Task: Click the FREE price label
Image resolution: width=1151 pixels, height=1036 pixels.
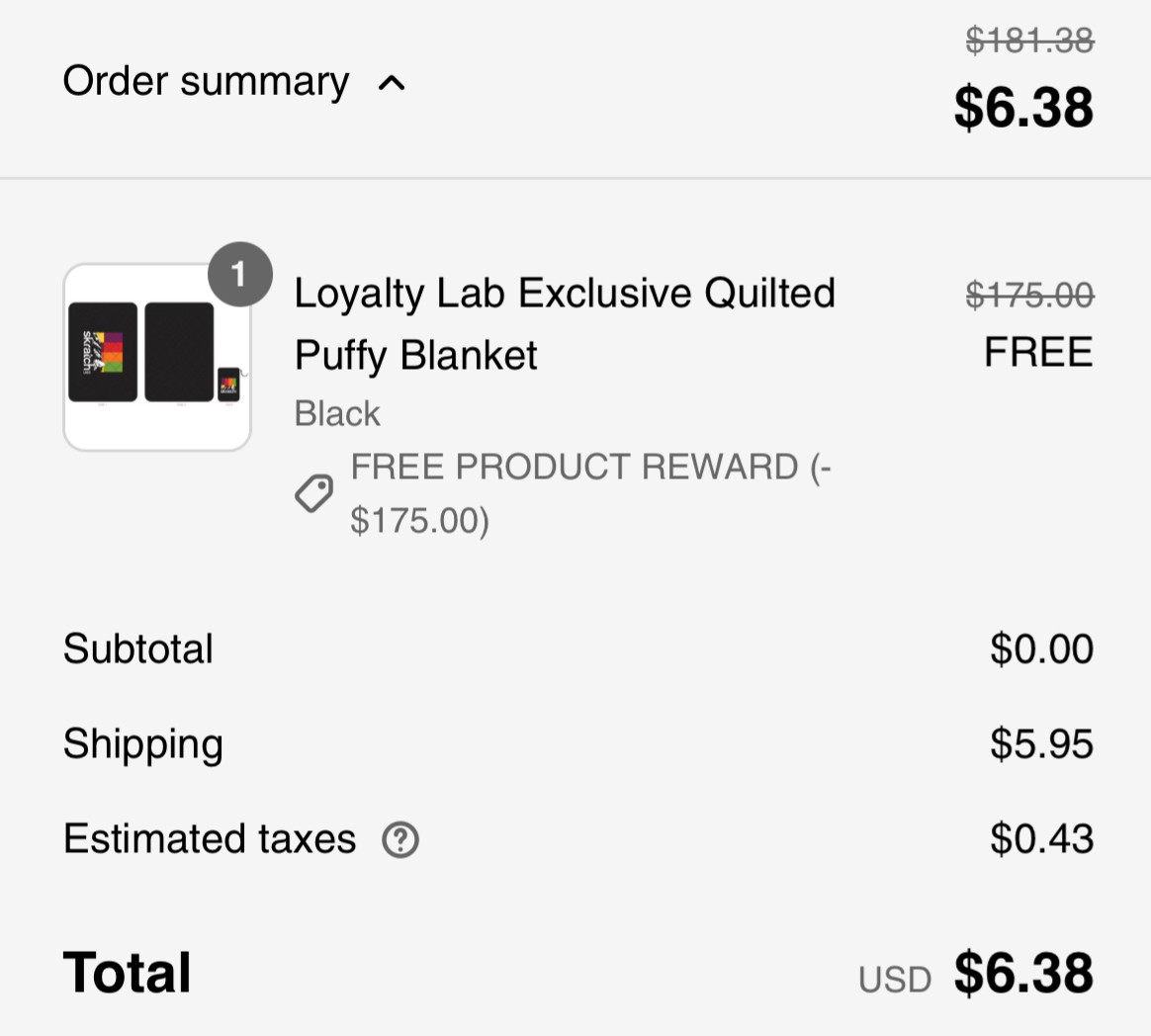Action: click(x=1038, y=352)
